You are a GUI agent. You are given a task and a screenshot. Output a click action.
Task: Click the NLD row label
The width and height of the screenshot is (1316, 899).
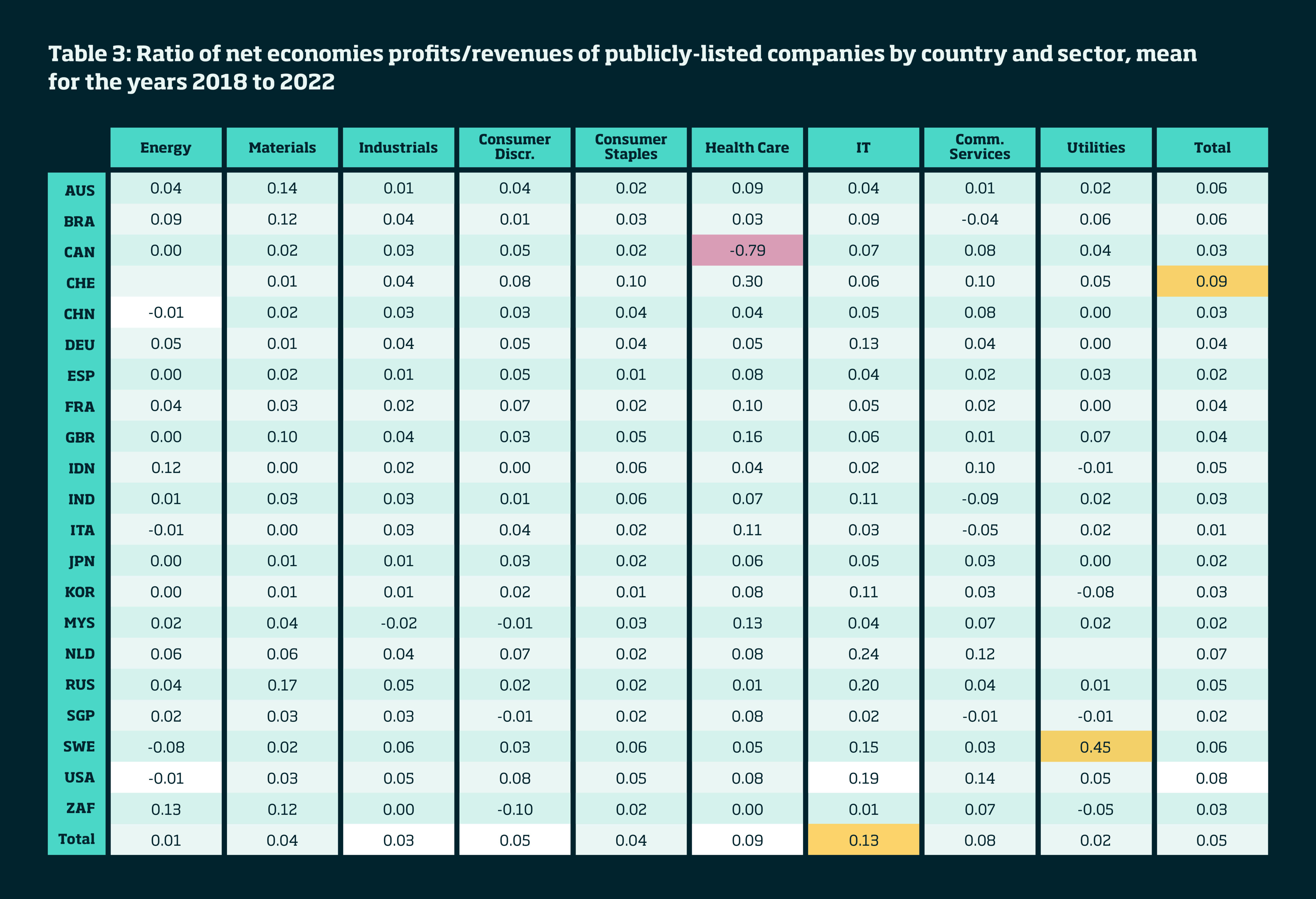(80, 654)
